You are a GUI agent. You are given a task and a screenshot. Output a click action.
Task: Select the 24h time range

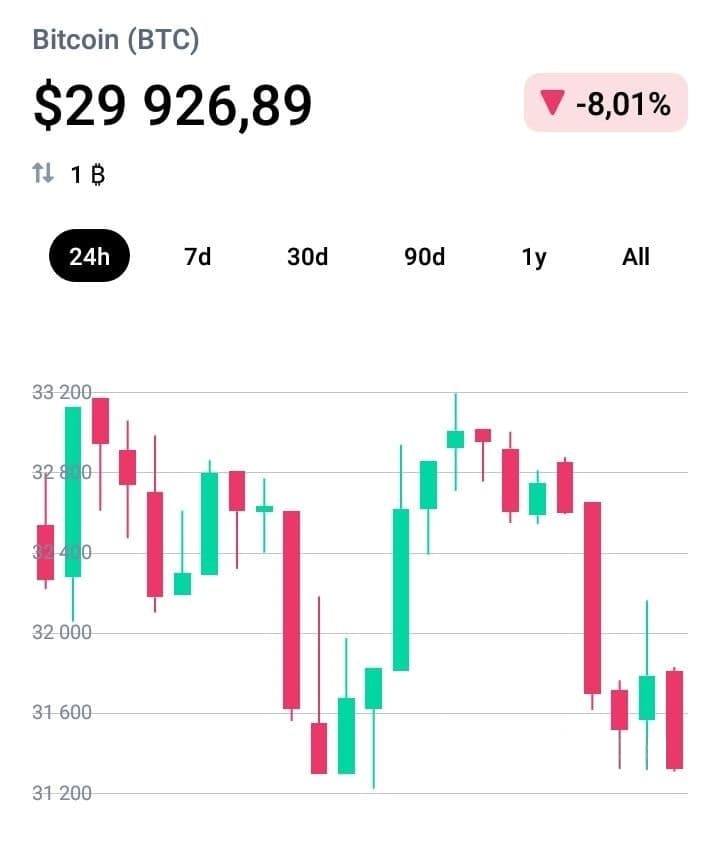point(89,257)
